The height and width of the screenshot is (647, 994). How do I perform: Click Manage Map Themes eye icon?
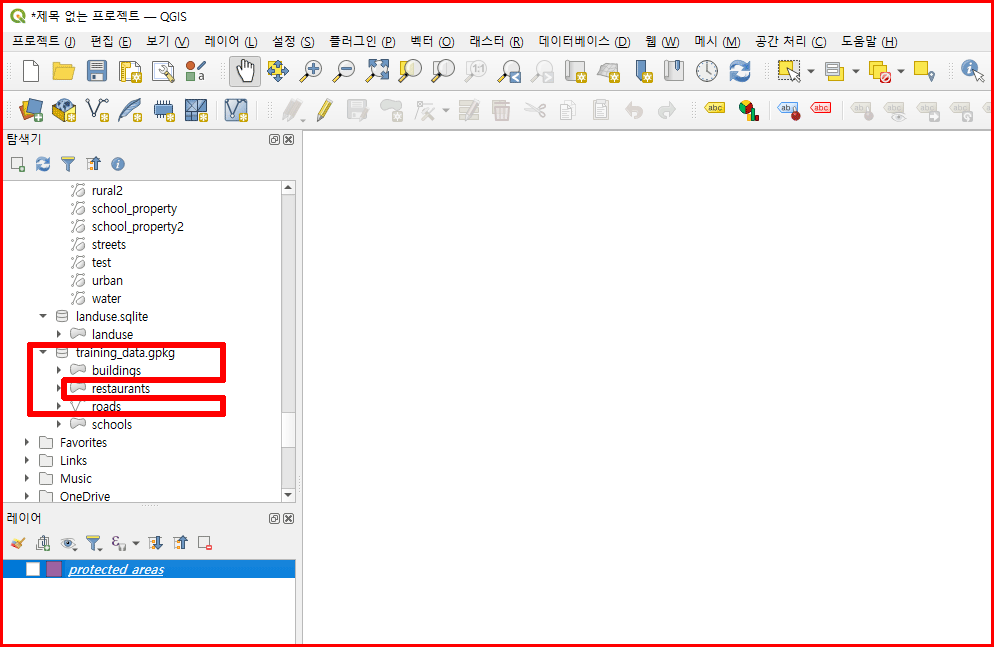68,543
